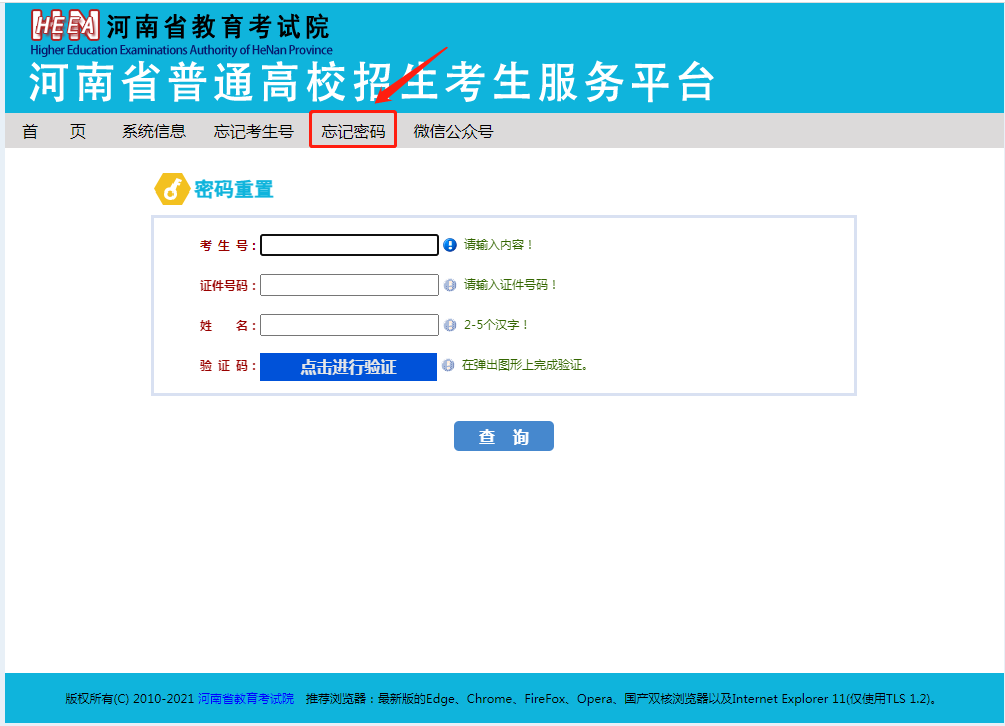Submit the form with the 查询 button
The height and width of the screenshot is (726, 1005).
503,436
